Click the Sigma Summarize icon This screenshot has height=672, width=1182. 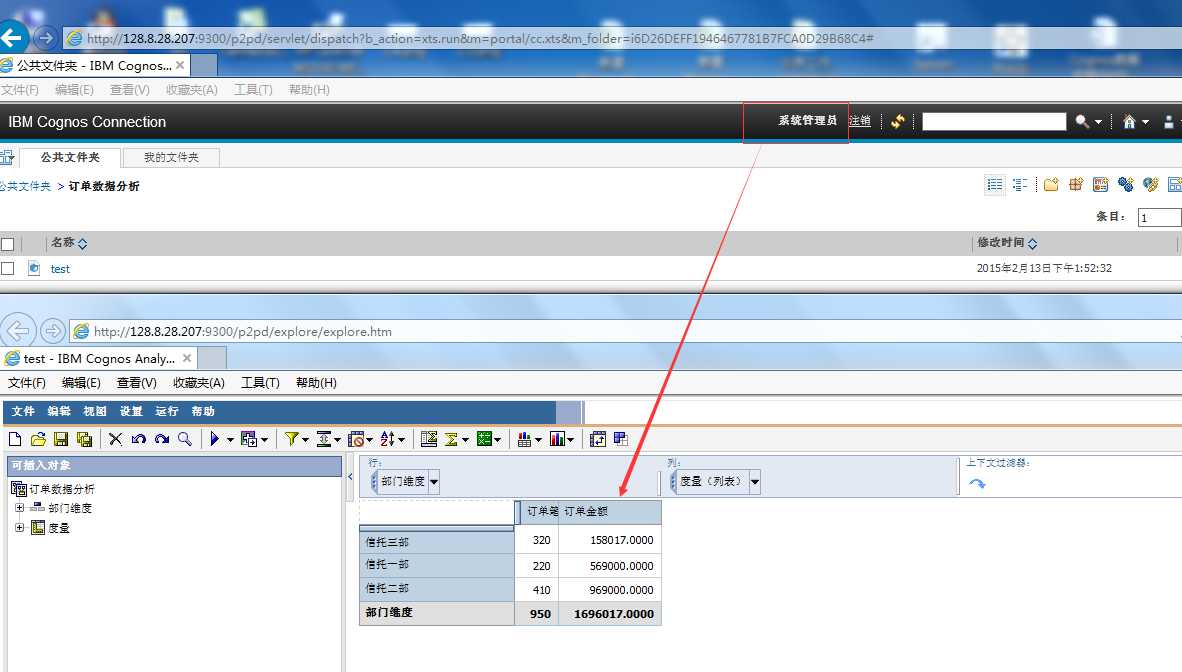[452, 439]
